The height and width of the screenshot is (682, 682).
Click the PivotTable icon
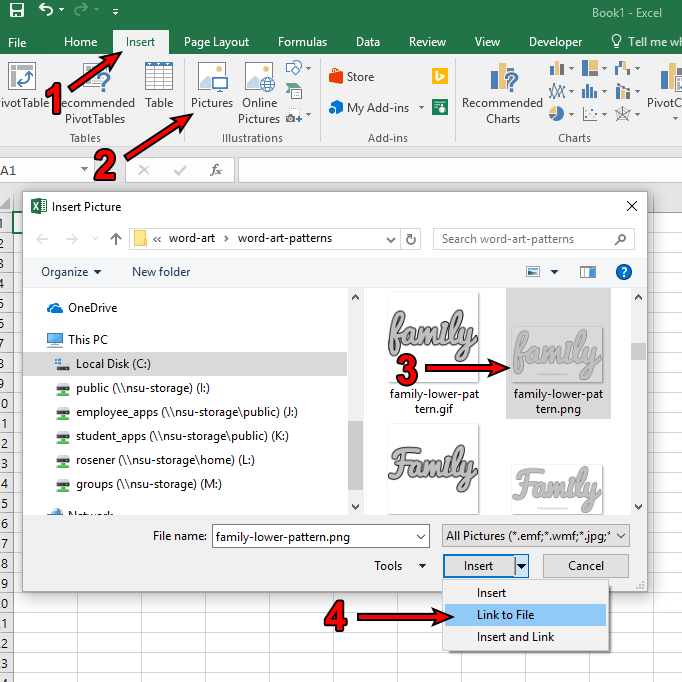(x=22, y=77)
